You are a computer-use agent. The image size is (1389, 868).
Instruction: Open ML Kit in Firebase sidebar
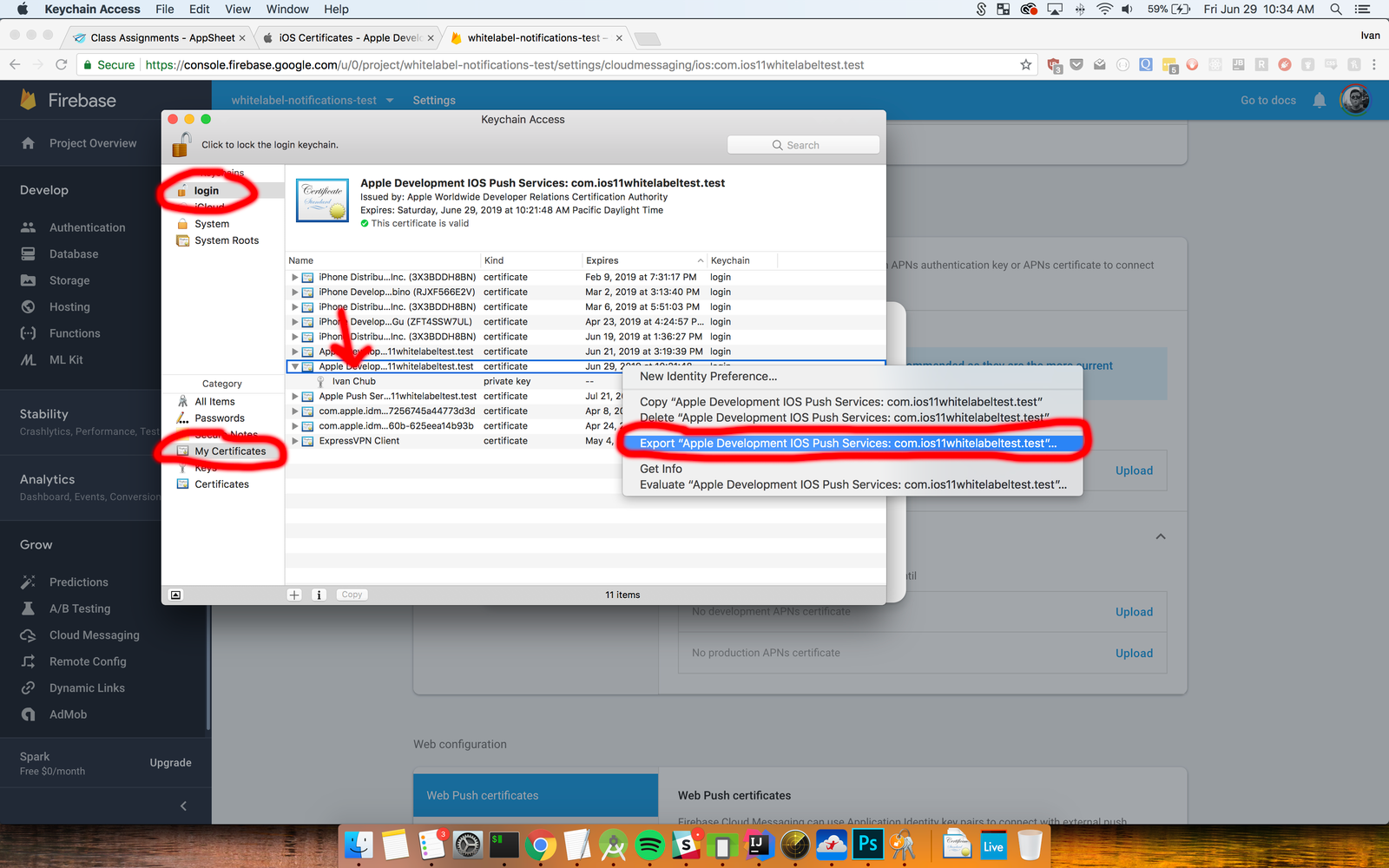point(66,359)
